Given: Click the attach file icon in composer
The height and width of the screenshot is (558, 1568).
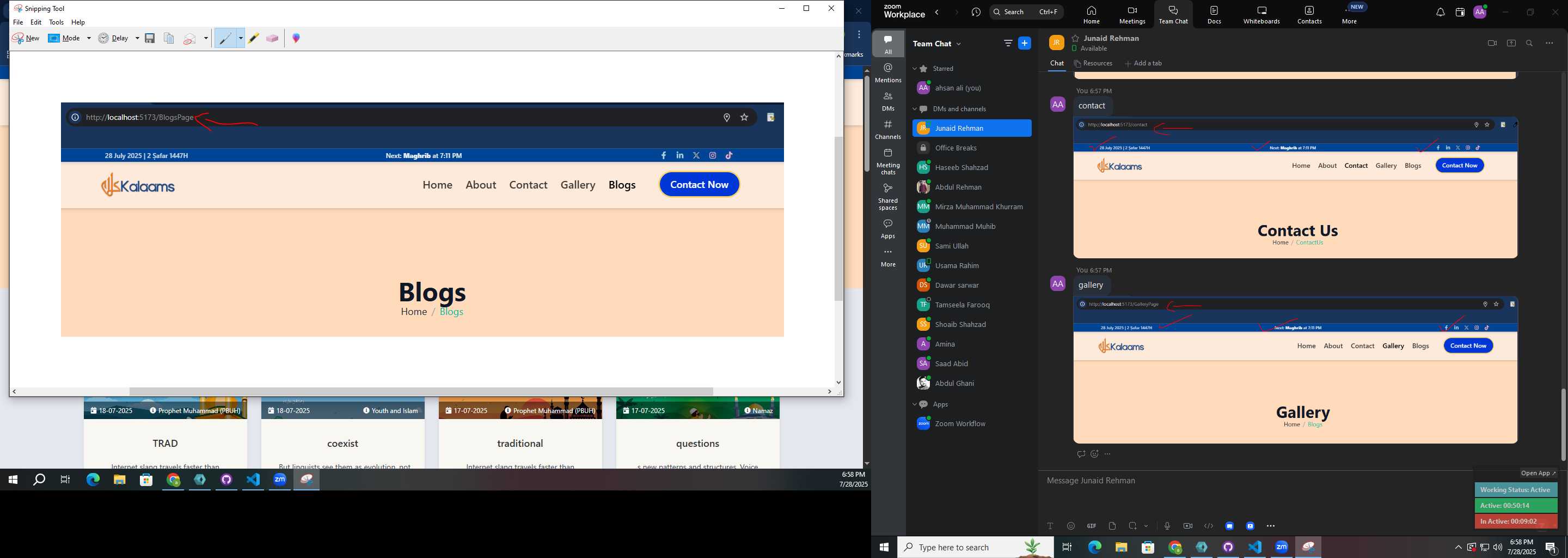Looking at the screenshot, I should (1112, 526).
